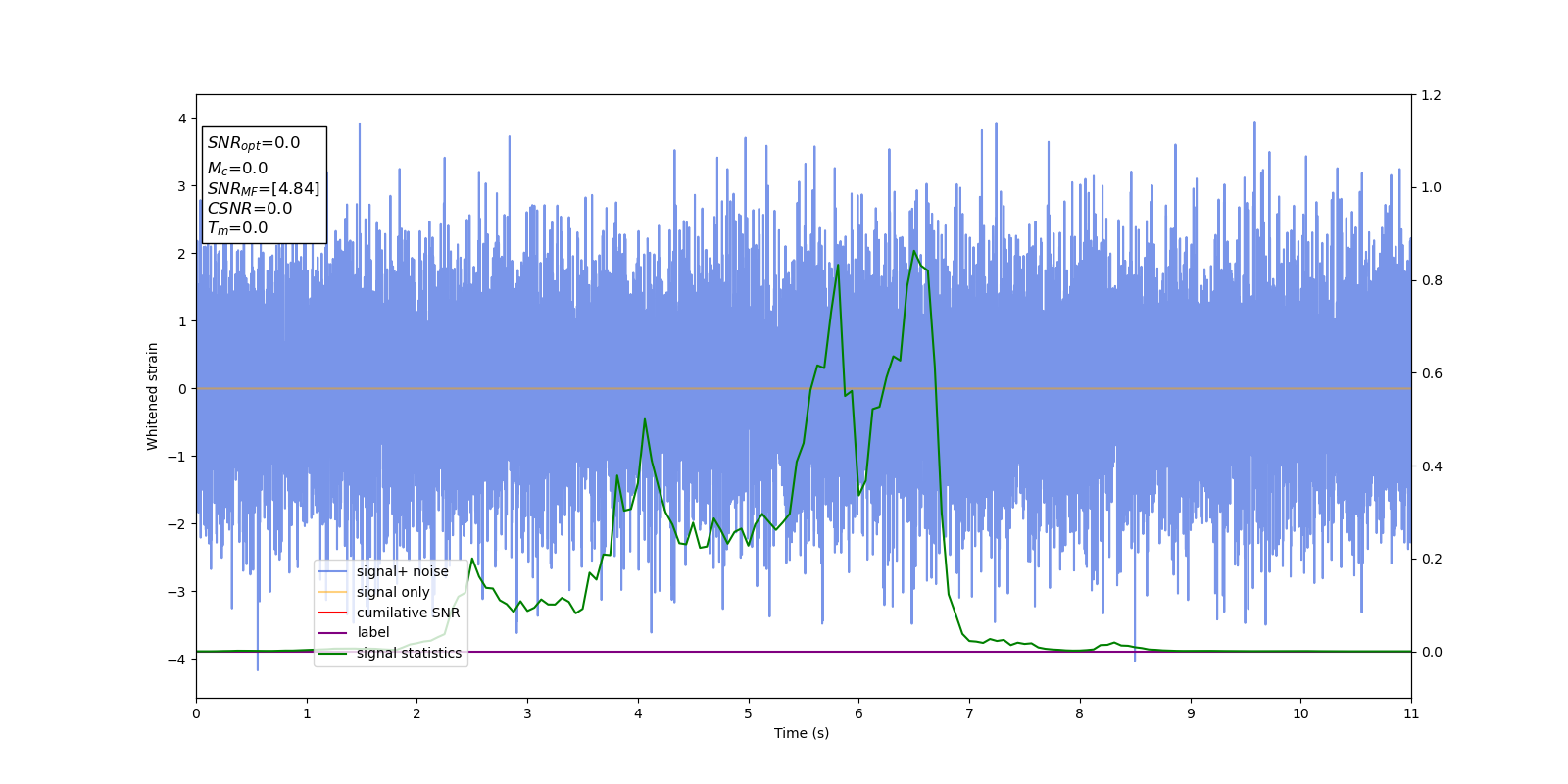Click the green curve's highest peak near 6.5 s

point(914,251)
